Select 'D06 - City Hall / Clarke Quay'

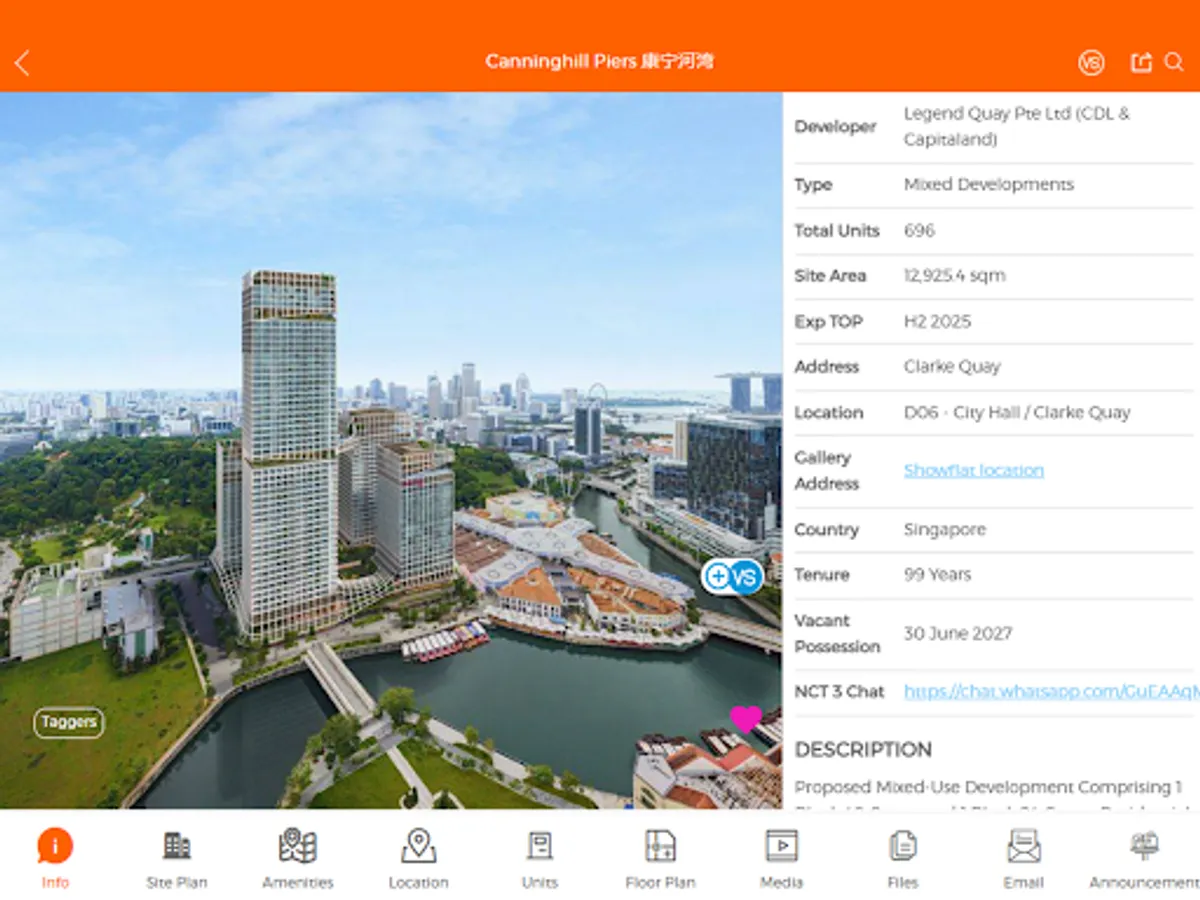tap(1017, 412)
